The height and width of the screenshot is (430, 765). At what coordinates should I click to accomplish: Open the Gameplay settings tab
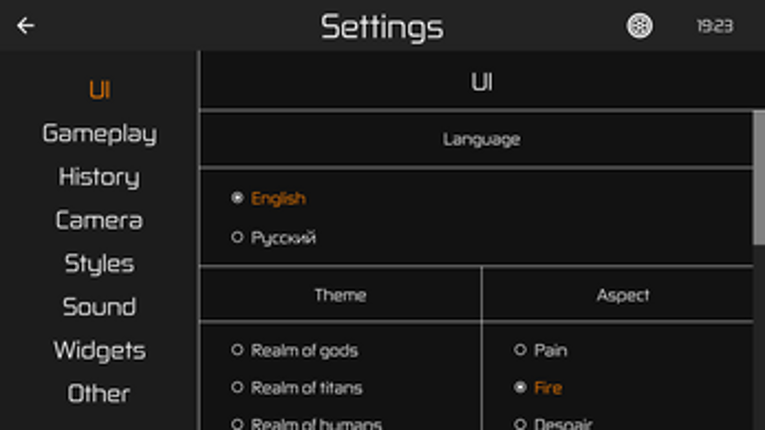click(x=99, y=134)
